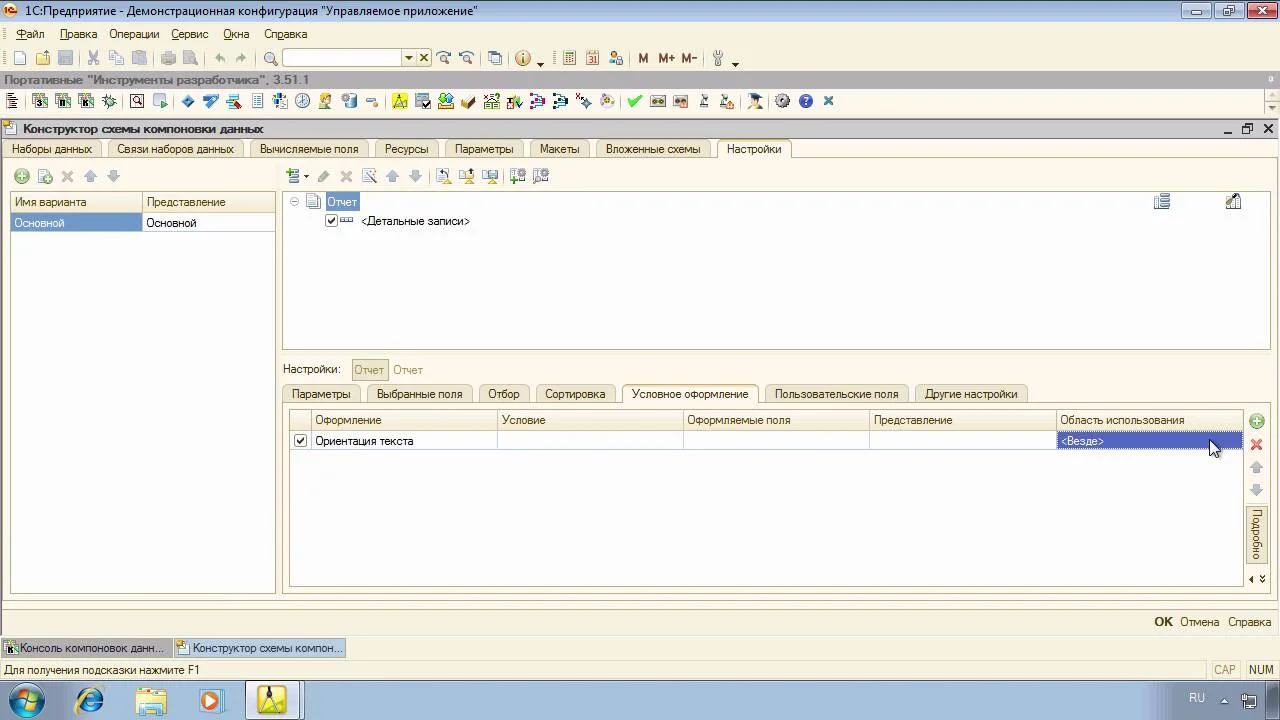Image resolution: width=1280 pixels, height=720 pixels.
Task: Click the move-up arrow above report tree
Action: point(392,176)
